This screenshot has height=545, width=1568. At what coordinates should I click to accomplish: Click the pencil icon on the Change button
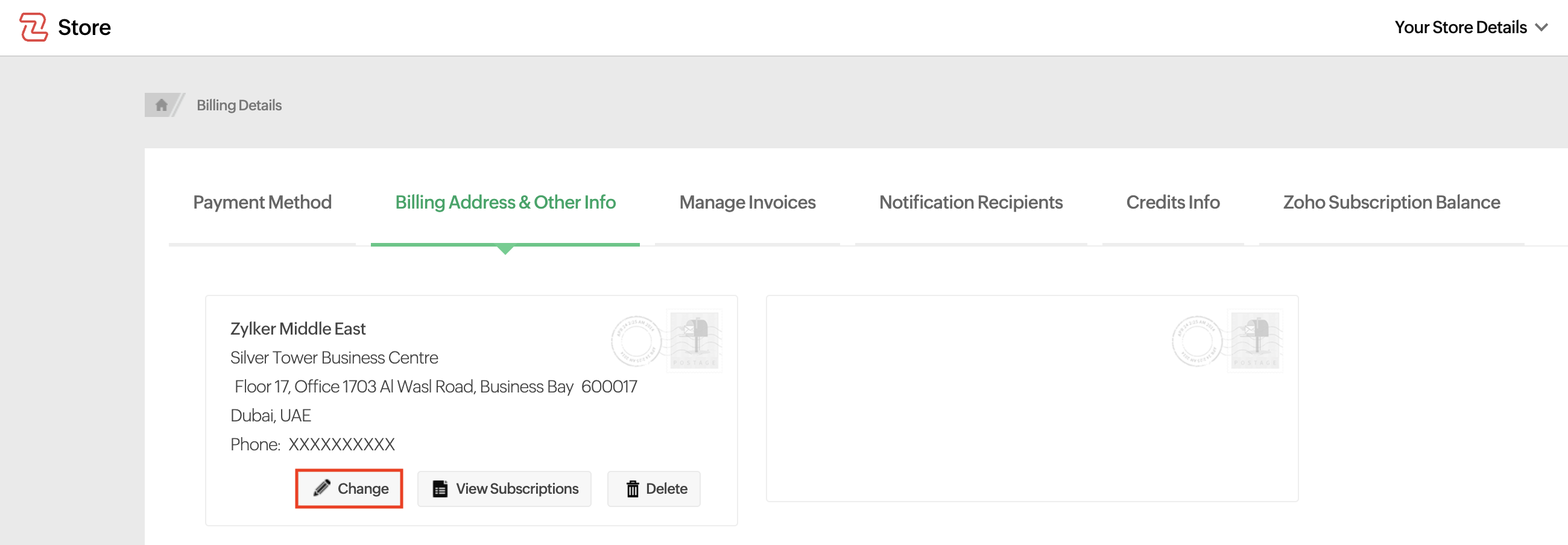tap(323, 488)
